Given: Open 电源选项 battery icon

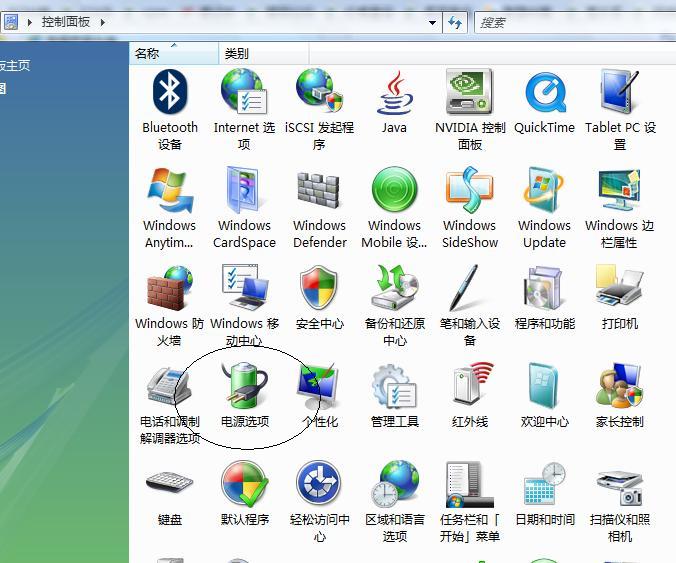Looking at the screenshot, I should click(x=244, y=386).
